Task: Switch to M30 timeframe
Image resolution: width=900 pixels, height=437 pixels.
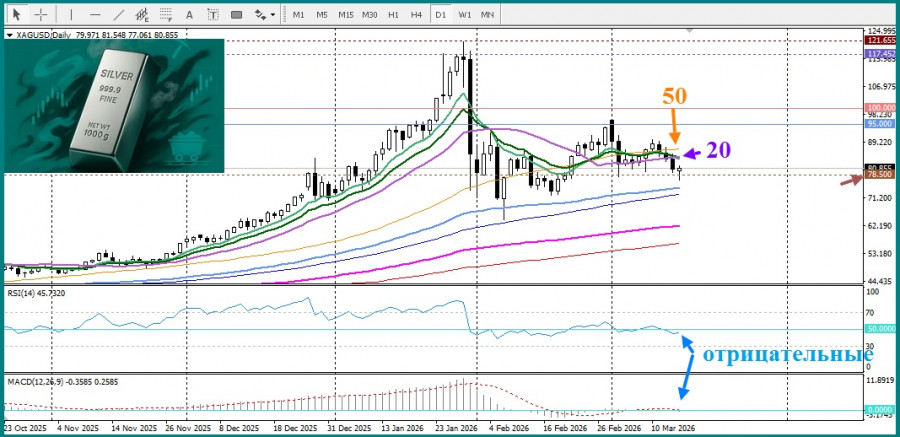Action: point(369,14)
